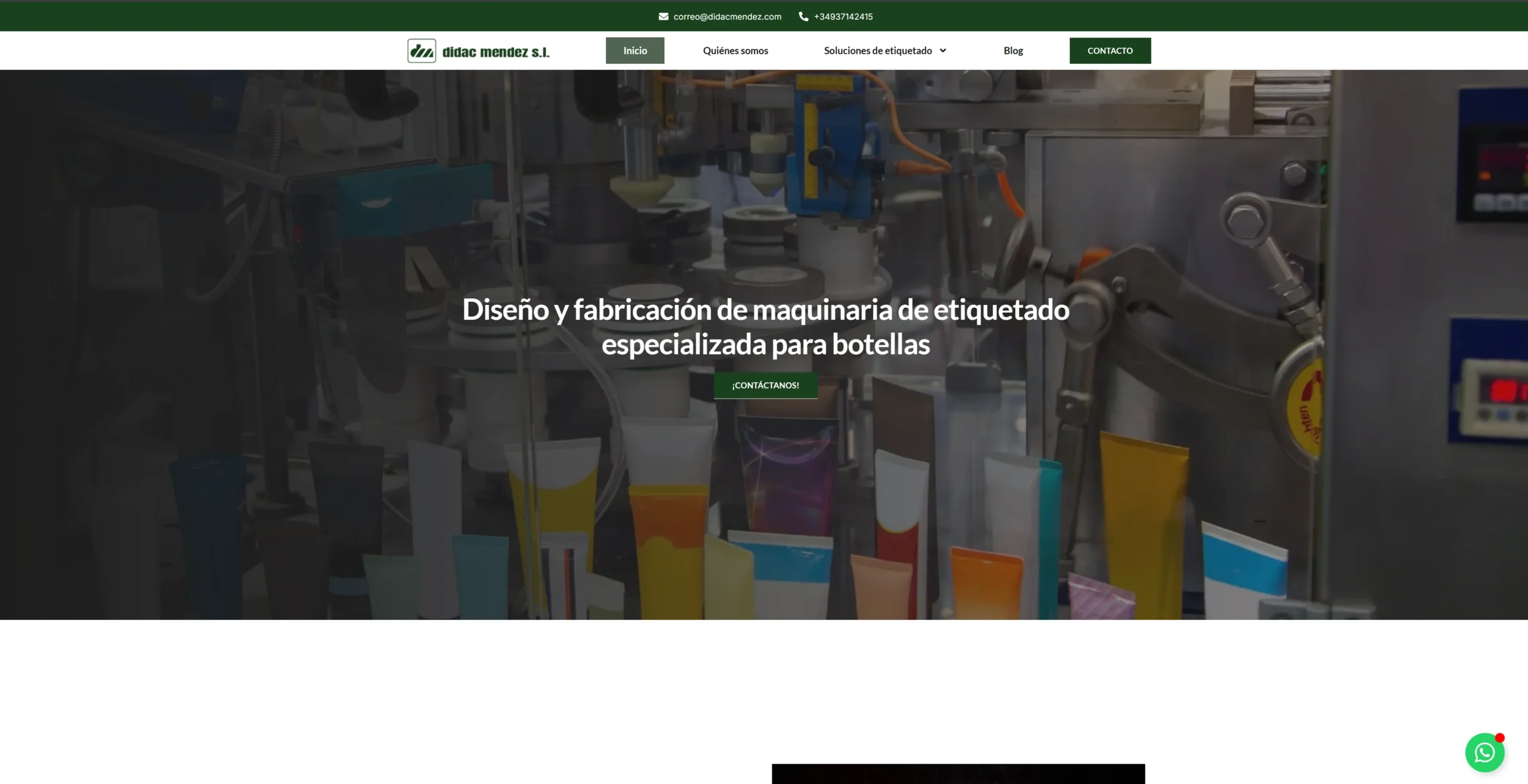
Task: Open the Soluciones de etiquetado menu
Action: (x=877, y=51)
